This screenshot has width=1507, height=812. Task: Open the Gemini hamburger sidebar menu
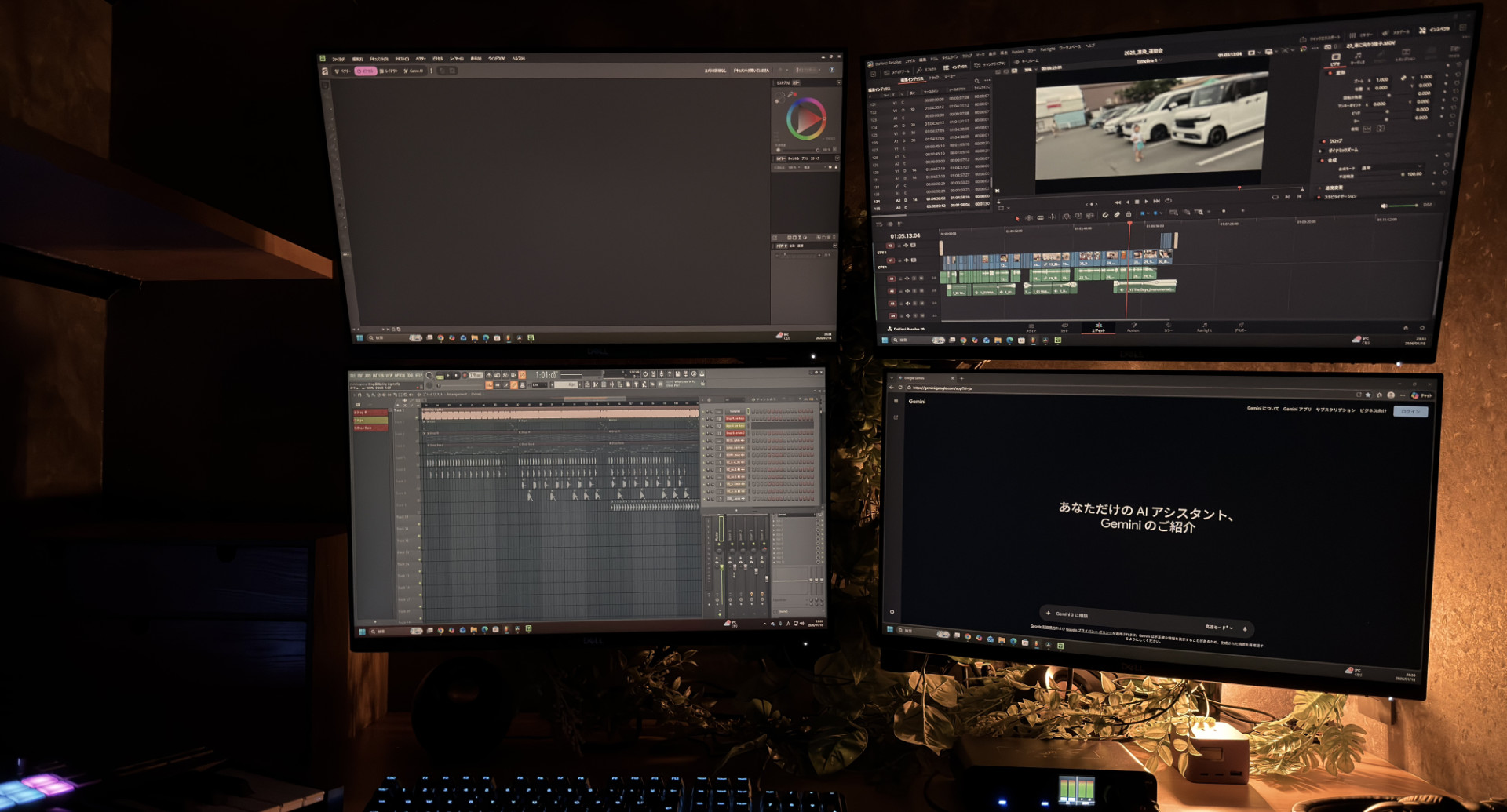896,401
